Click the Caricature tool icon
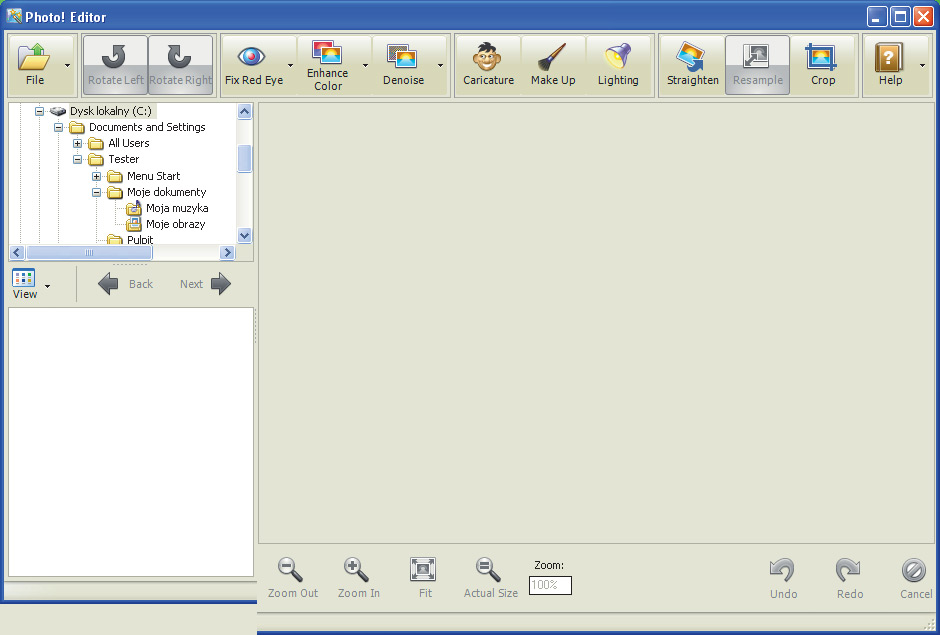This screenshot has height=635, width=940. tap(488, 58)
